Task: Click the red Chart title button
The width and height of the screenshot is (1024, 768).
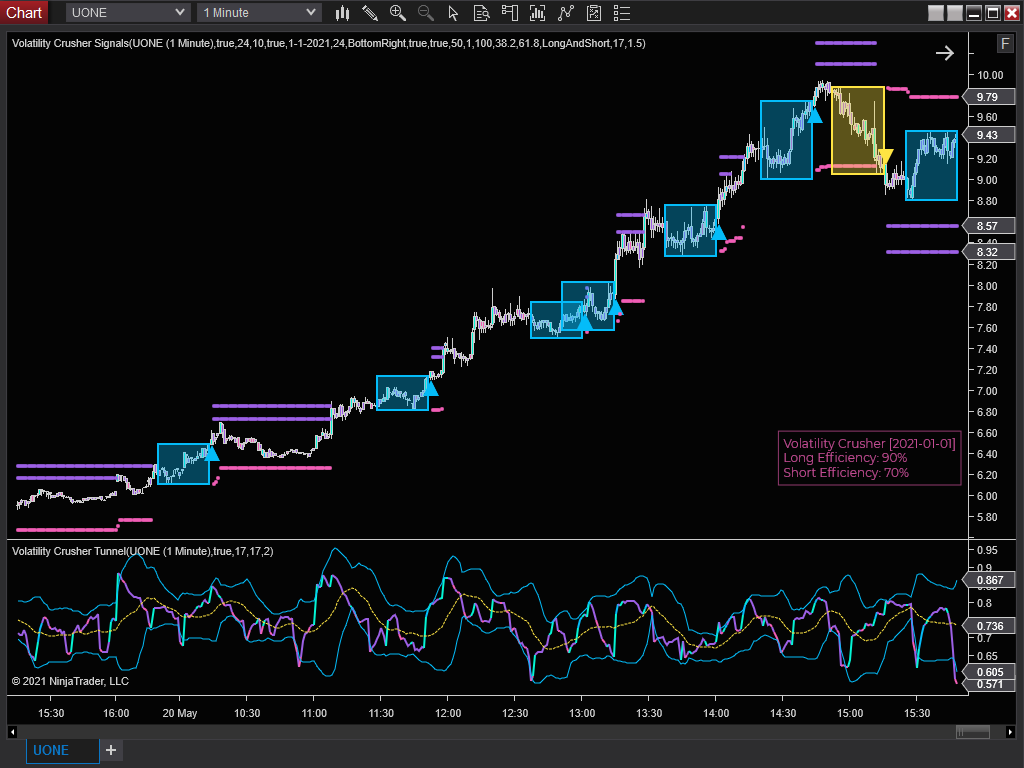Action: [24, 13]
